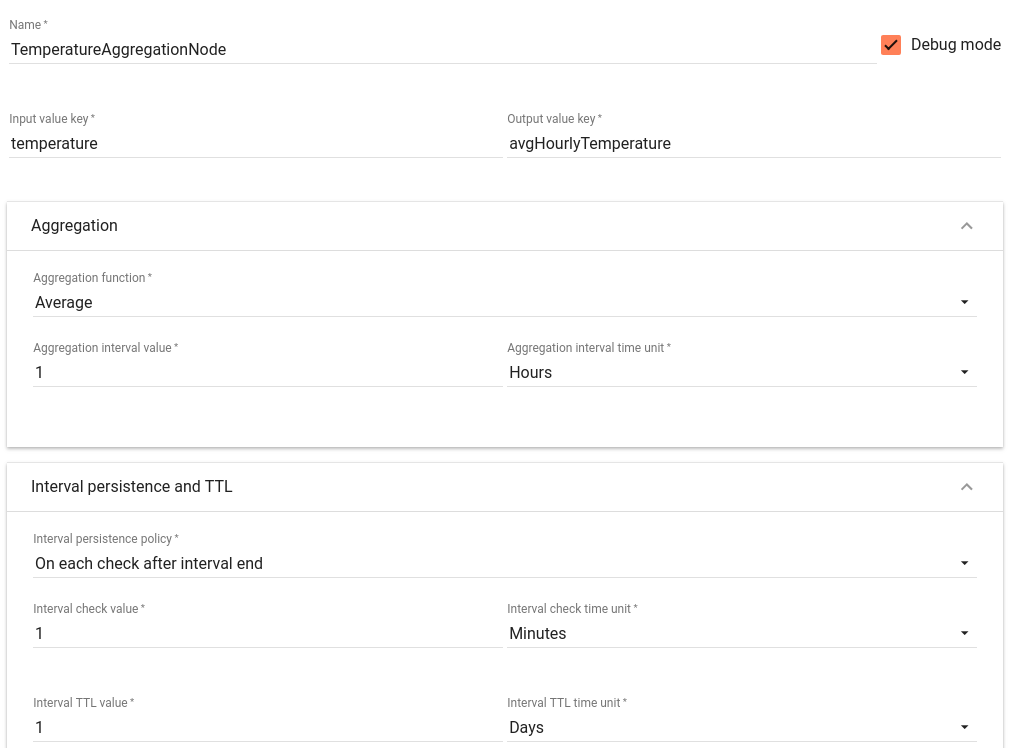Open the Aggregation function dropdown arrow

point(964,302)
